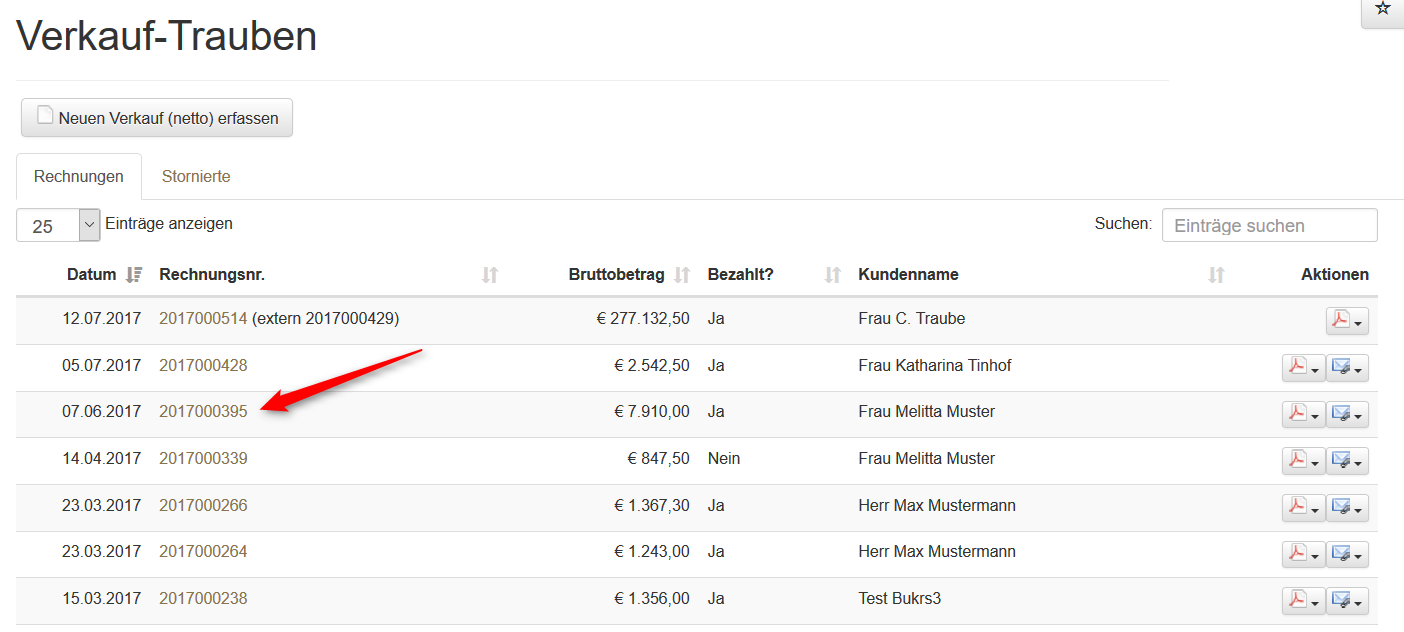Select the Rechnungen tab
Screen dimensions: 1404x632
pyautogui.click(x=79, y=177)
